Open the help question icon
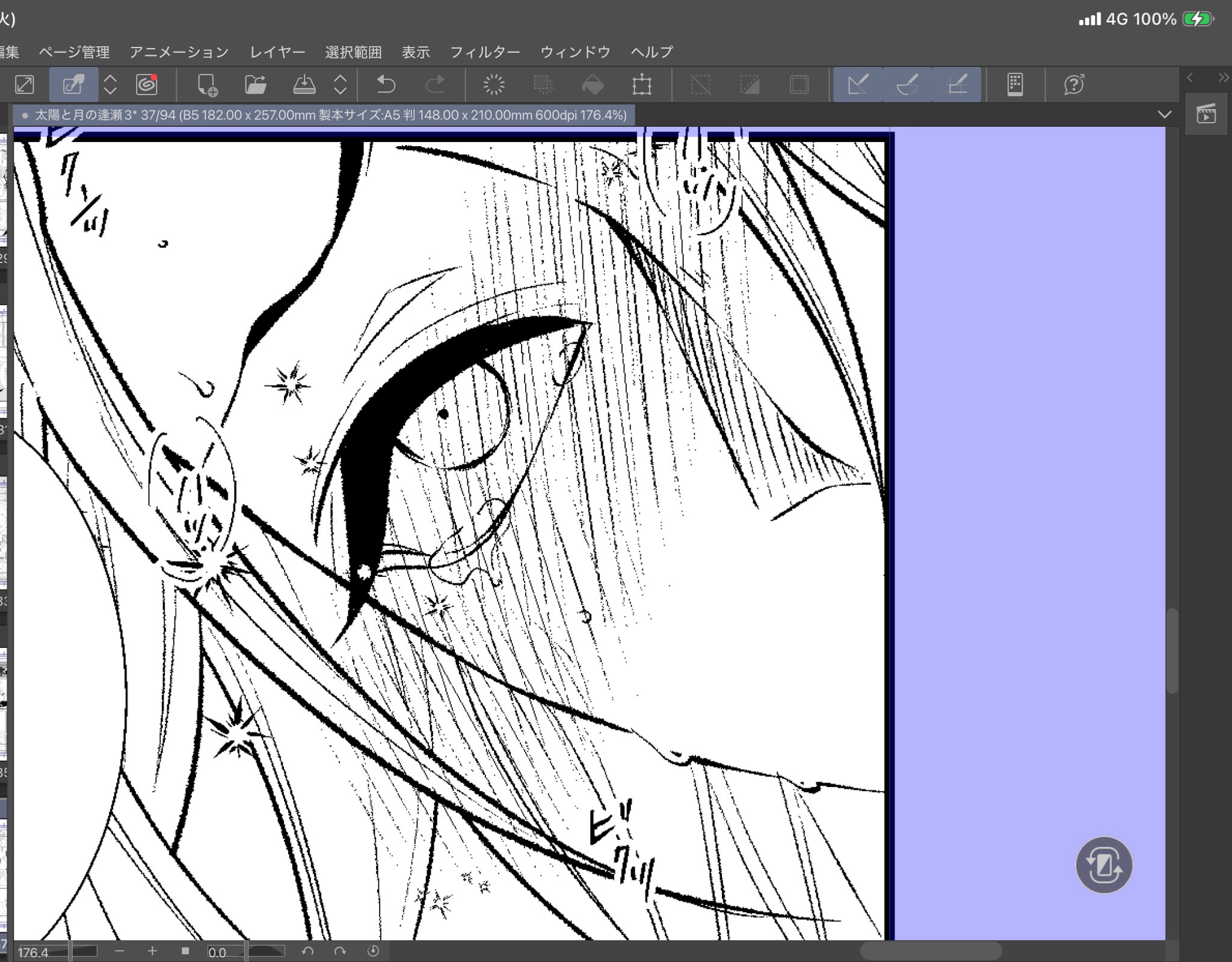 [1074, 85]
